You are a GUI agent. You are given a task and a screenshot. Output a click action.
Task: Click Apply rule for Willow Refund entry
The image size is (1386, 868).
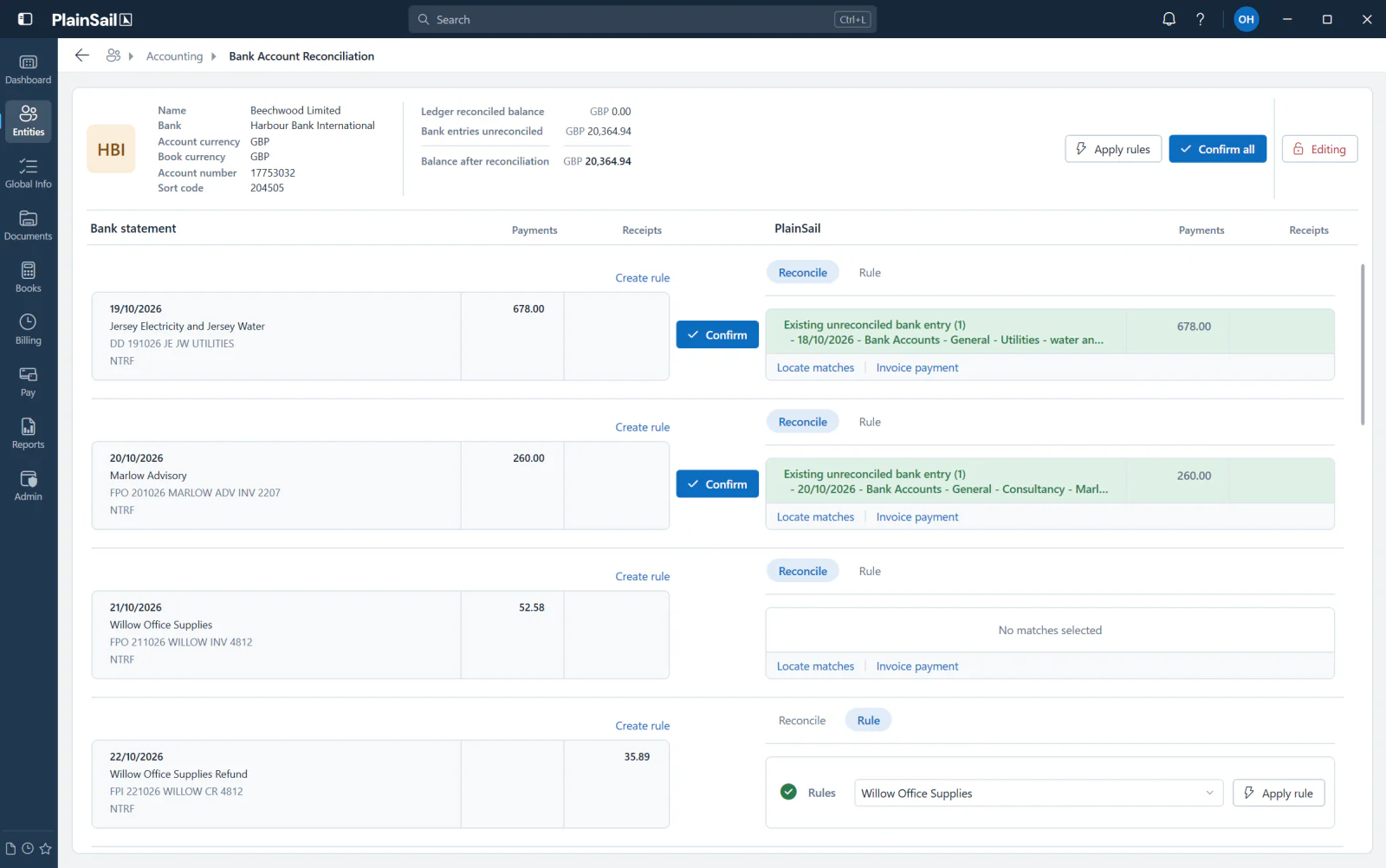[x=1279, y=793]
